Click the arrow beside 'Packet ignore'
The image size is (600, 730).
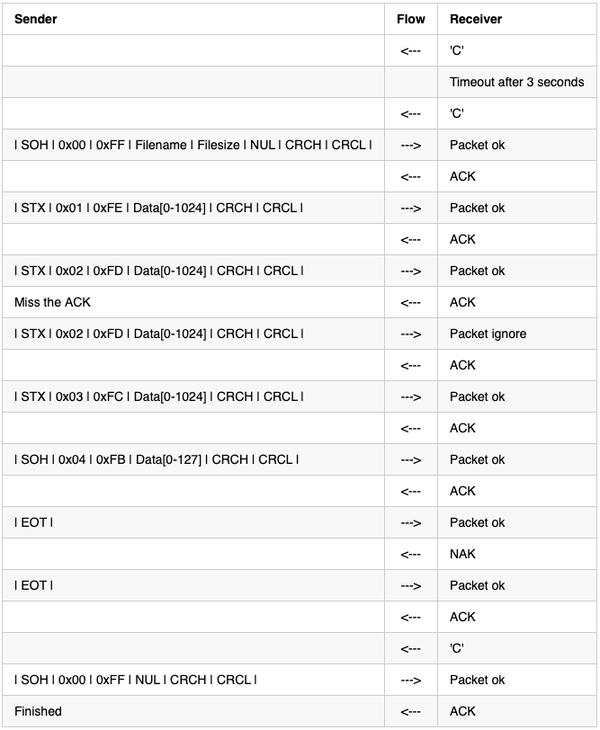click(410, 334)
